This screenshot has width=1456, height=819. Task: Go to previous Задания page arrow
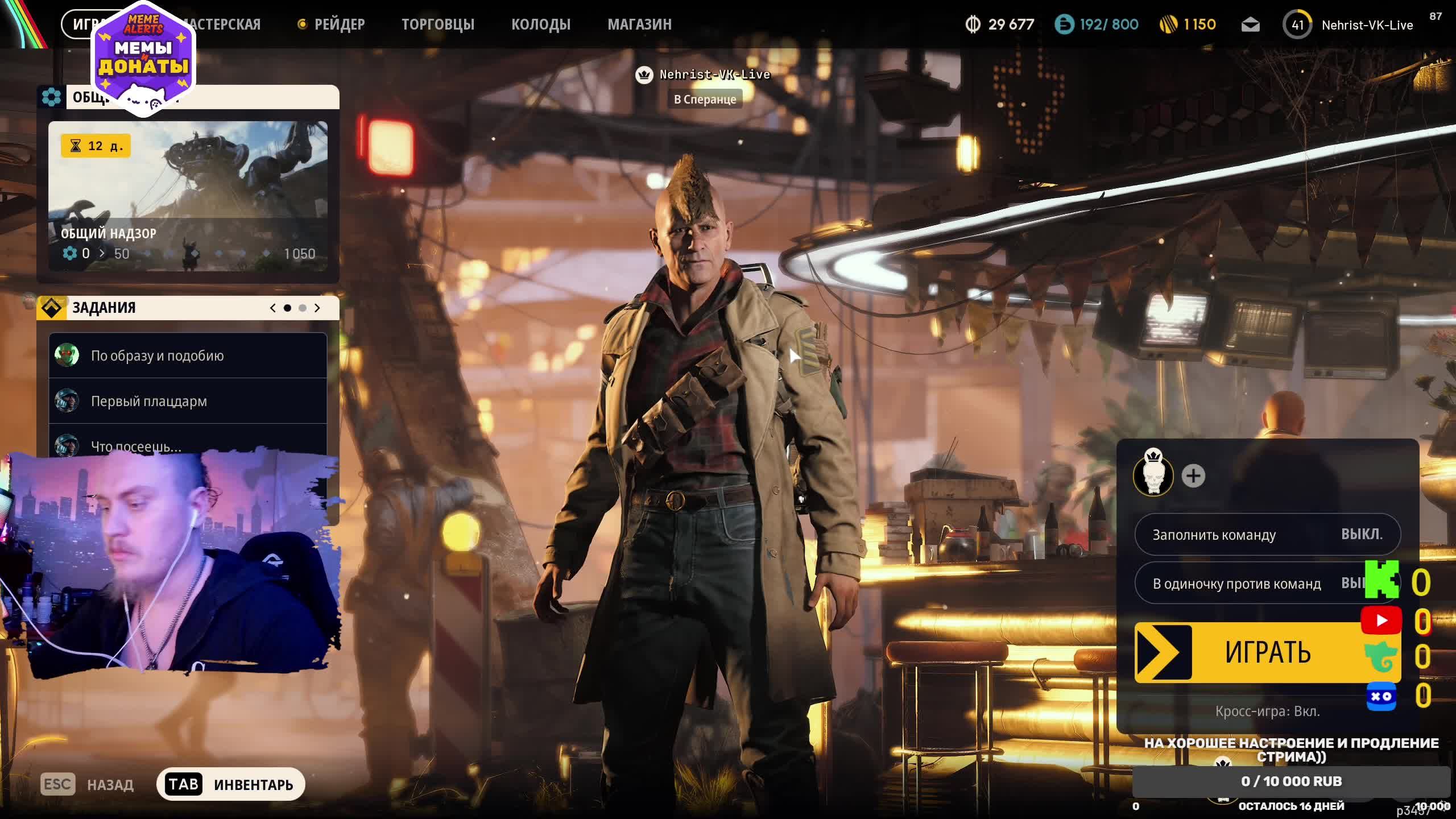point(273,308)
